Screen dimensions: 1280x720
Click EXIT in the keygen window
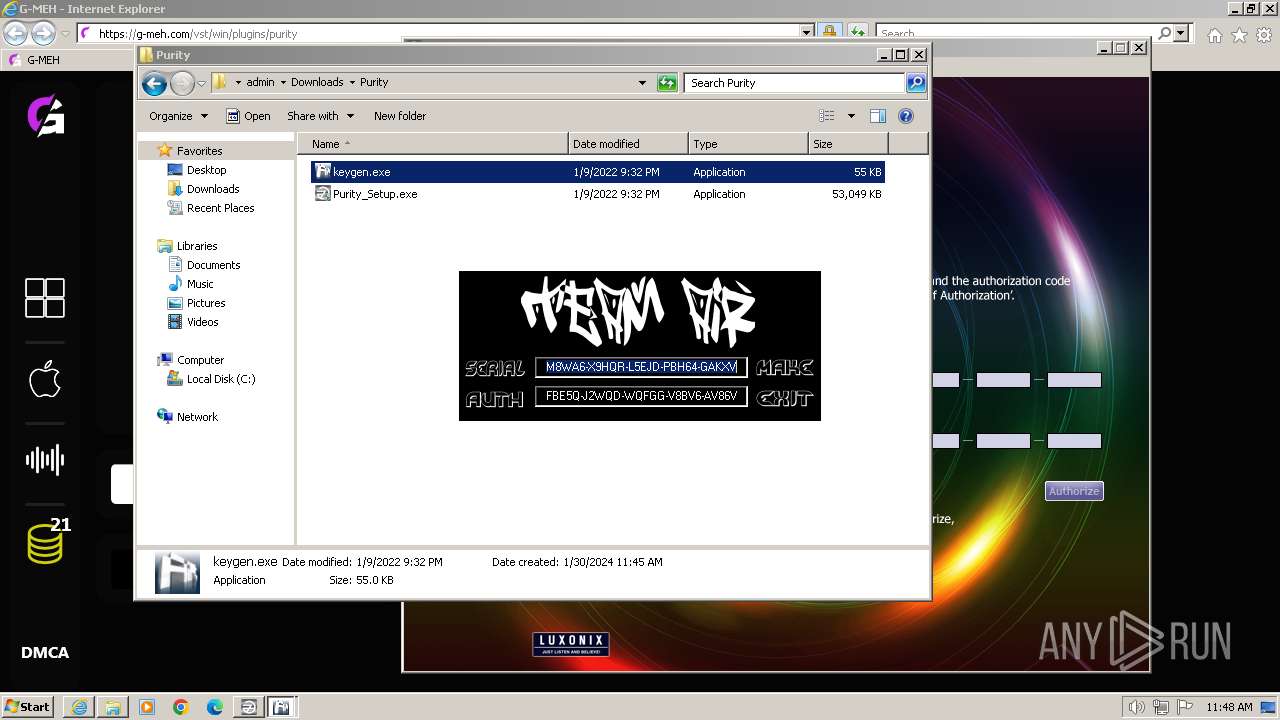785,398
